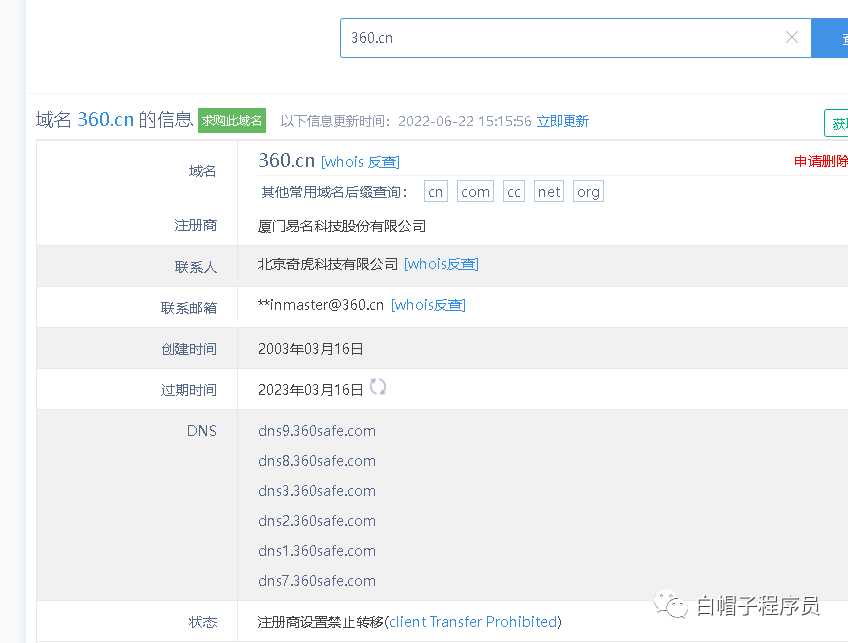Screen dimensions: 848x643
Task: Open [whois反查] next to 北京奇虎科技有限公司
Action: (441, 264)
